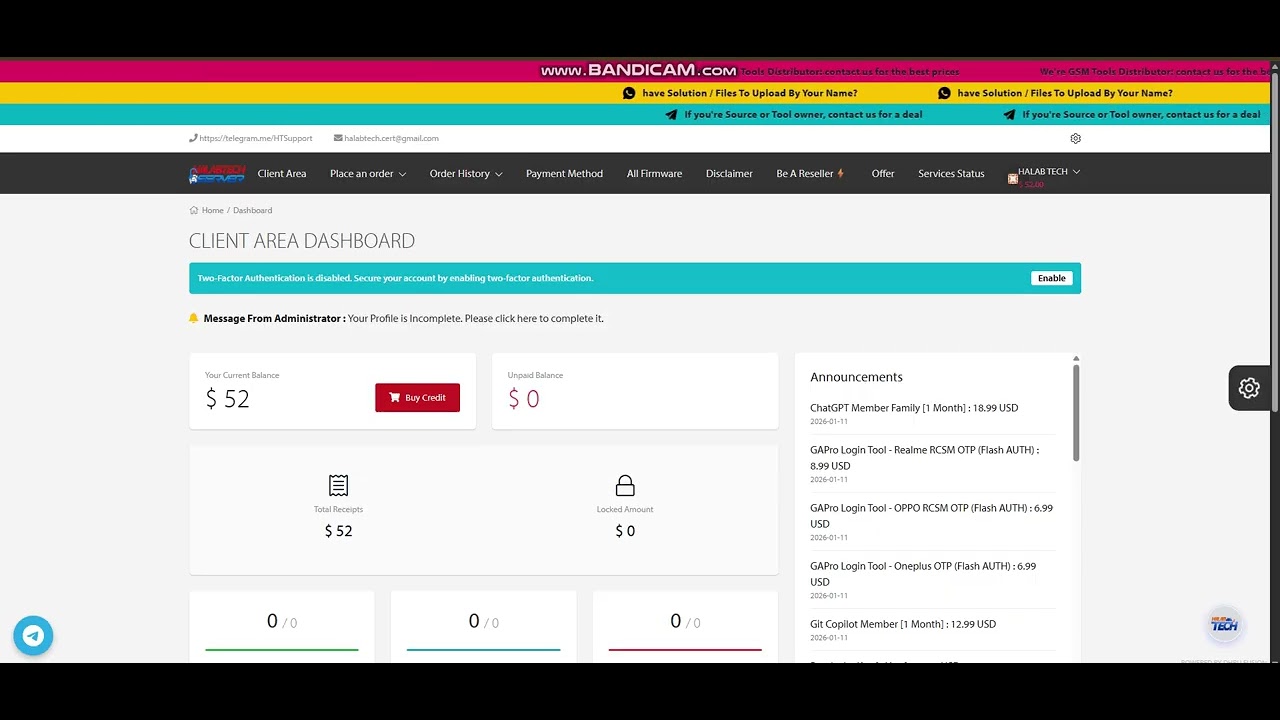This screenshot has width=1280, height=720.
Task: Open the Disclaimer page
Action: [729, 174]
